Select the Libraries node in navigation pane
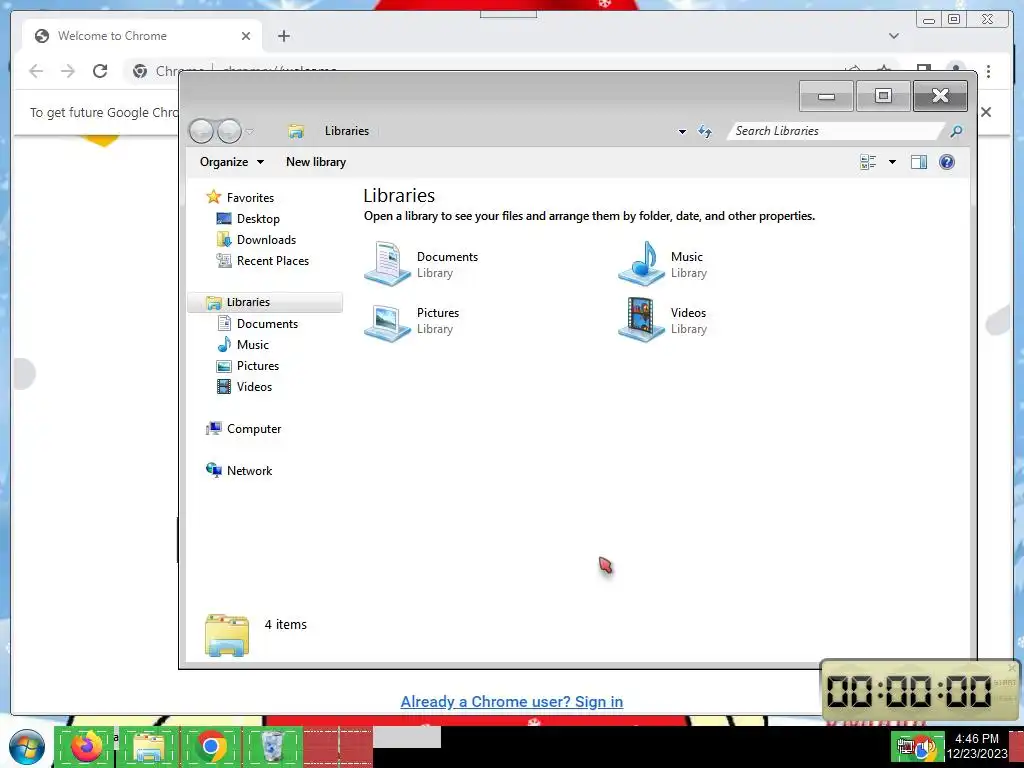 [x=264, y=302]
